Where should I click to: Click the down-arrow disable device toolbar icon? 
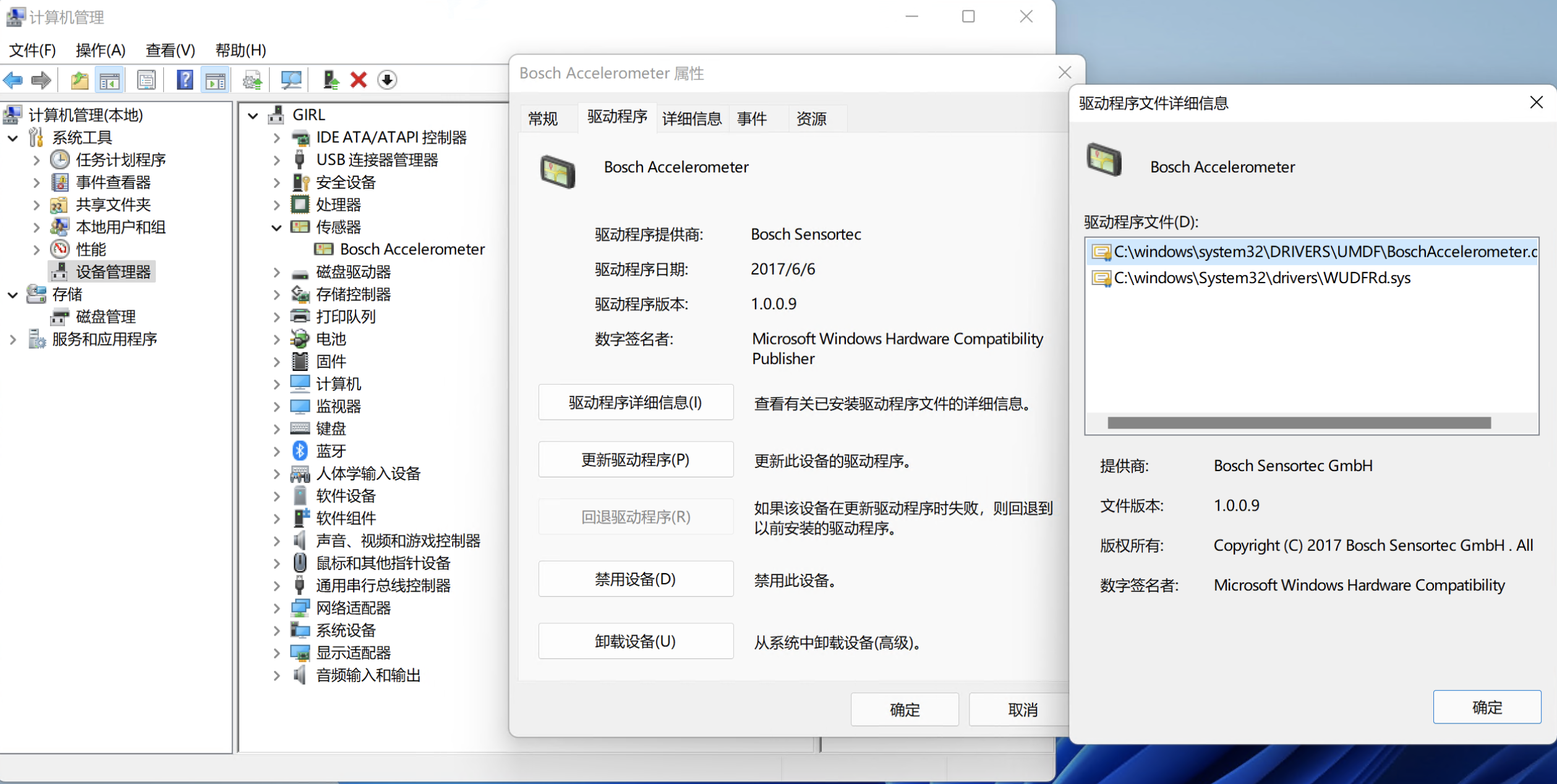pos(387,80)
